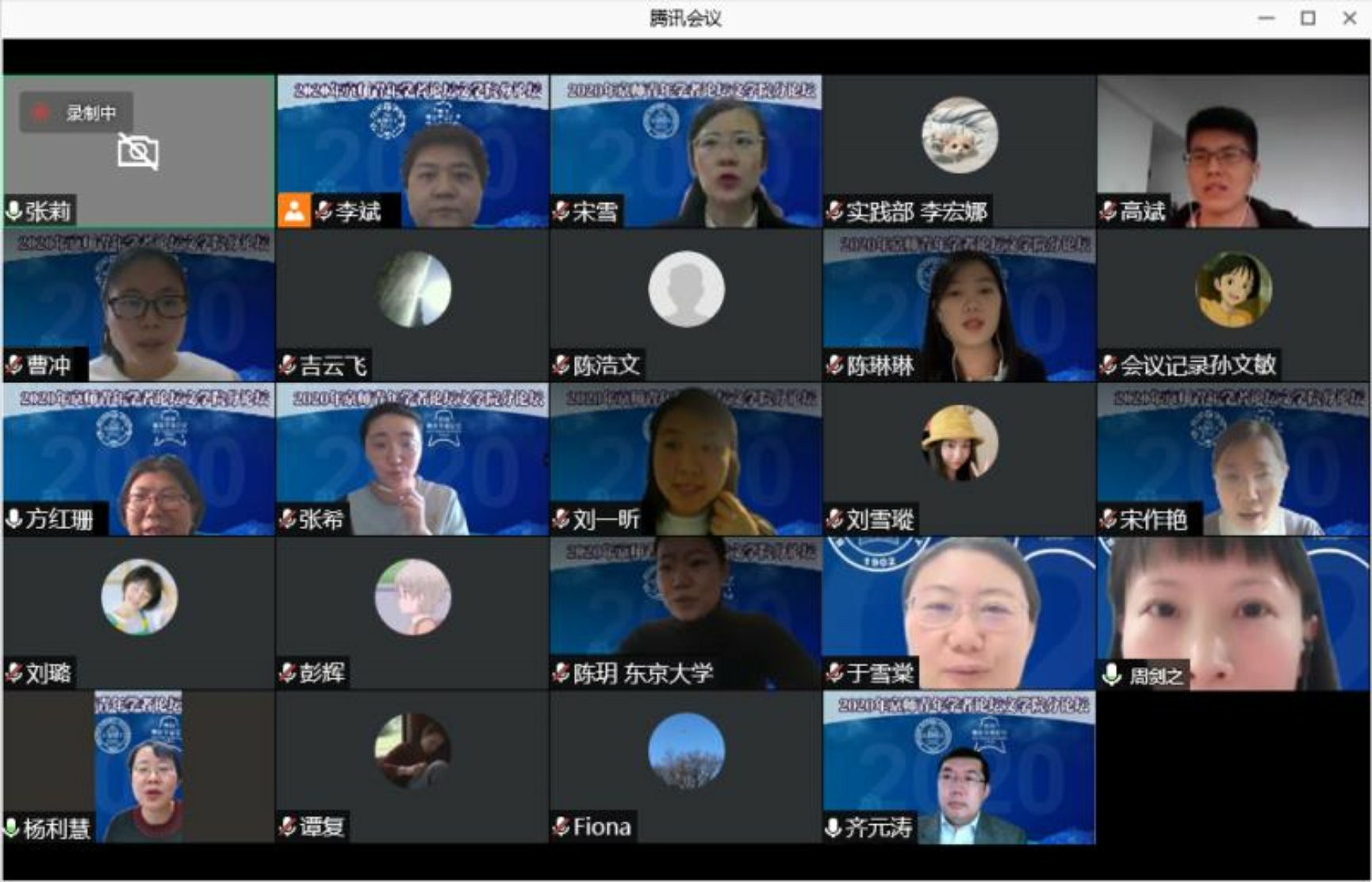
Task: Toggle the microphone icon next to 杨利慧
Action: click(x=12, y=828)
